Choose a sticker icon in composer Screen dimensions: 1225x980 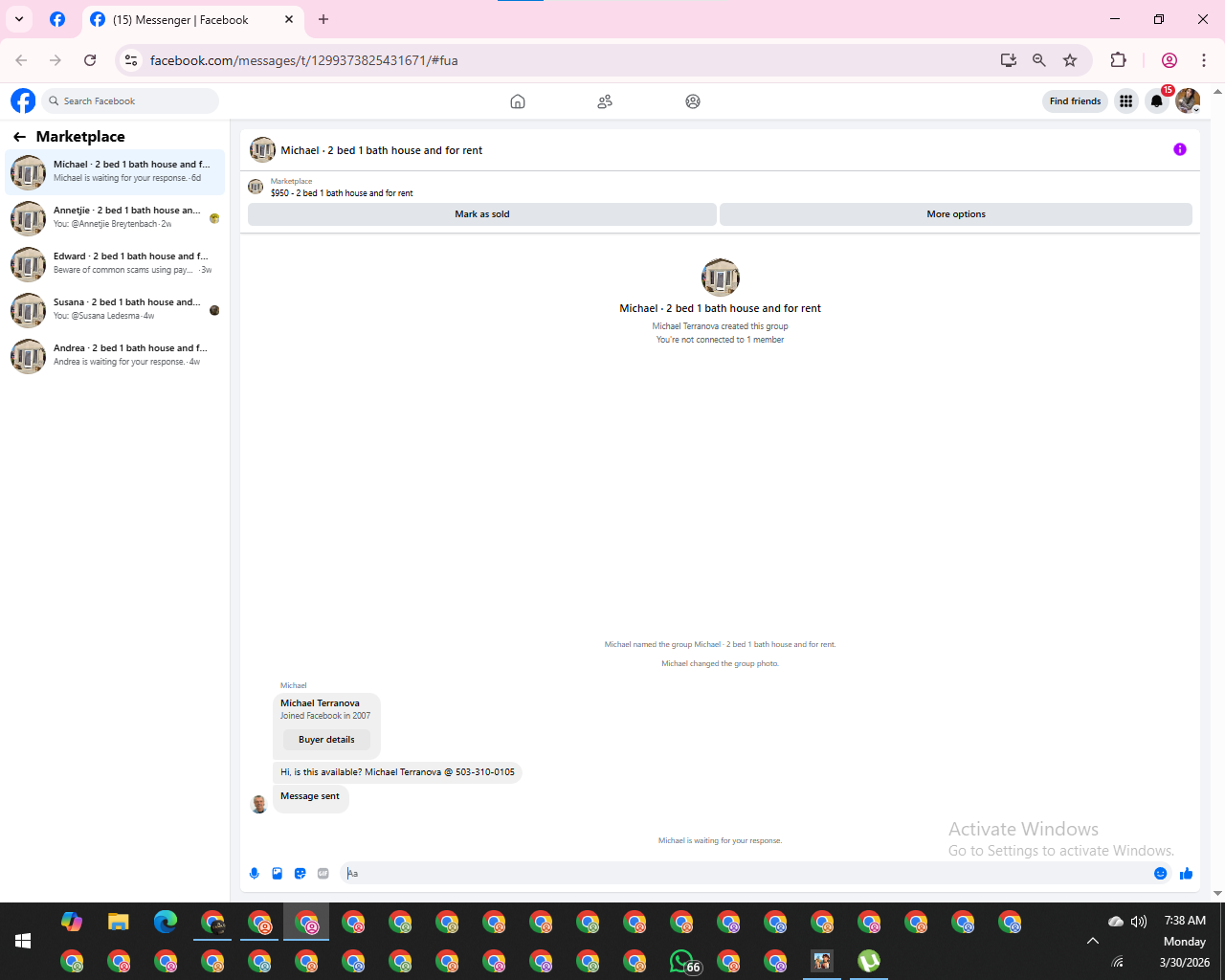(x=301, y=873)
